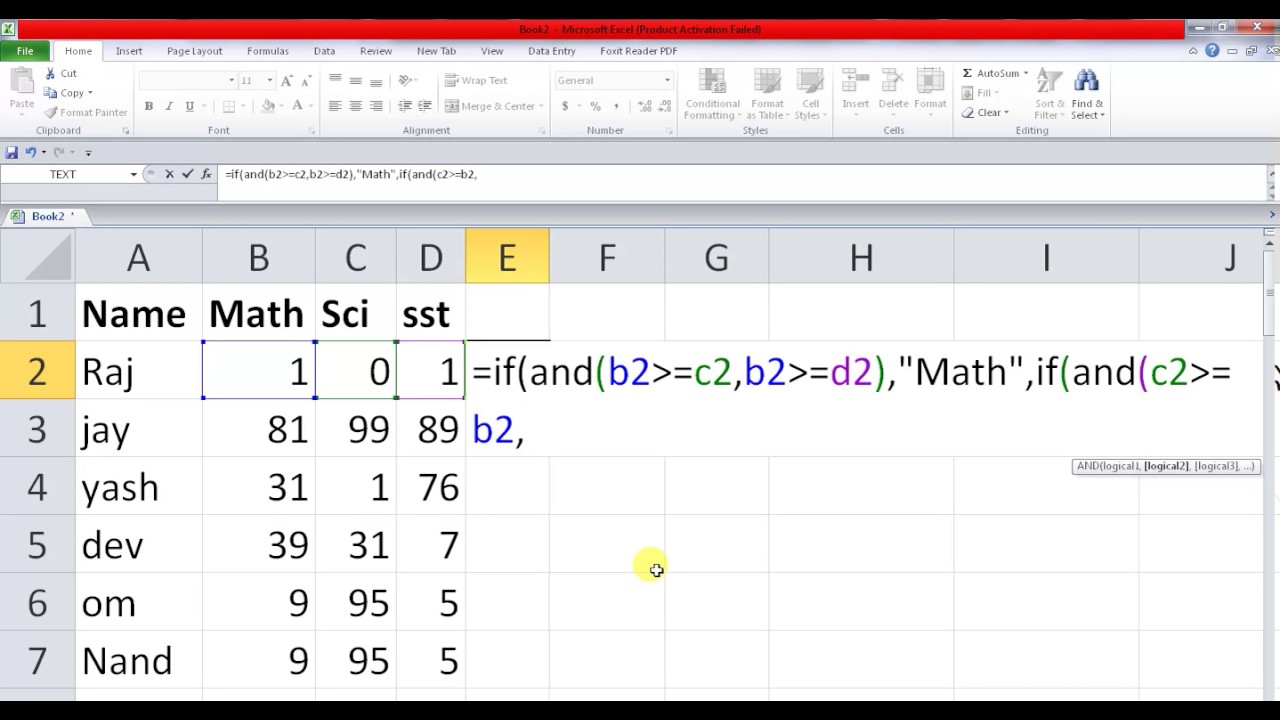Click the Borders icon
This screenshot has height=720, width=1280.
229,106
